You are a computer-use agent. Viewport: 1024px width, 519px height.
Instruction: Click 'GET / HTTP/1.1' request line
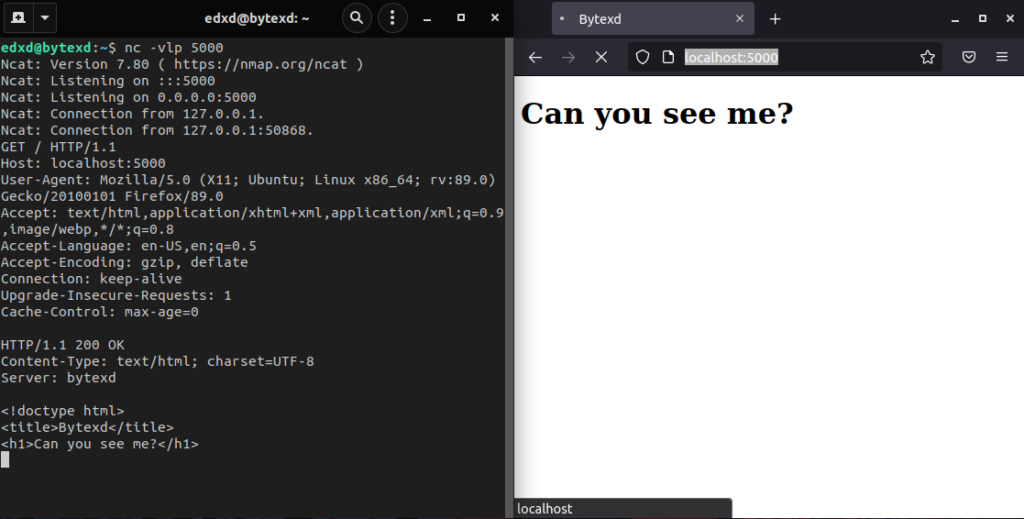58,147
